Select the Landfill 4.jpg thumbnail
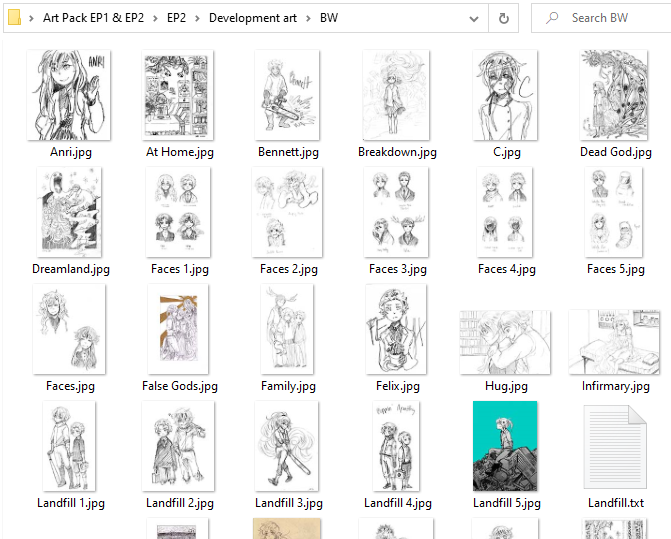671x539 pixels. [396, 446]
